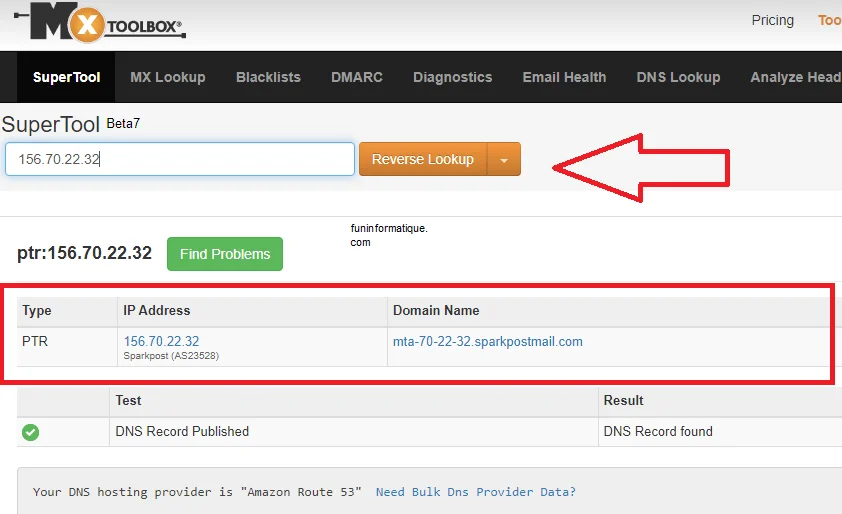Image resolution: width=842 pixels, height=514 pixels.
Task: Switch to MX Lookup tab
Action: point(168,77)
